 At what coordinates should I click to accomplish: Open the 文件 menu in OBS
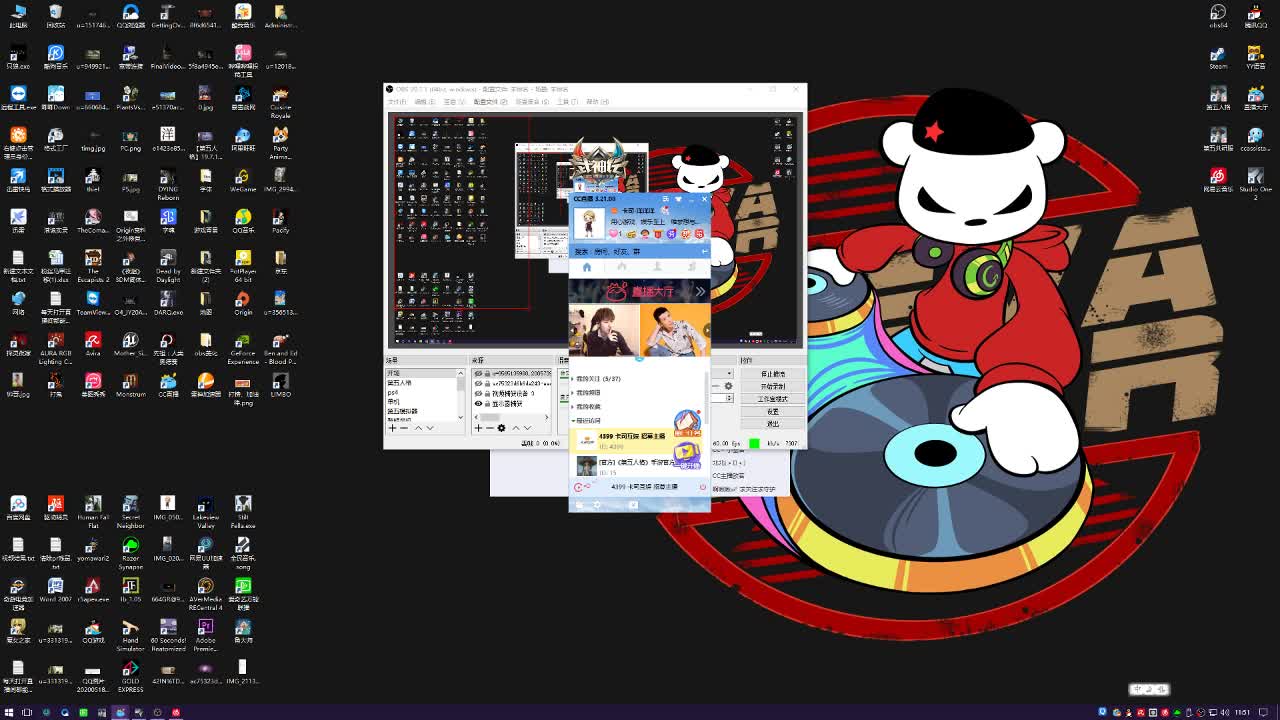click(x=397, y=102)
